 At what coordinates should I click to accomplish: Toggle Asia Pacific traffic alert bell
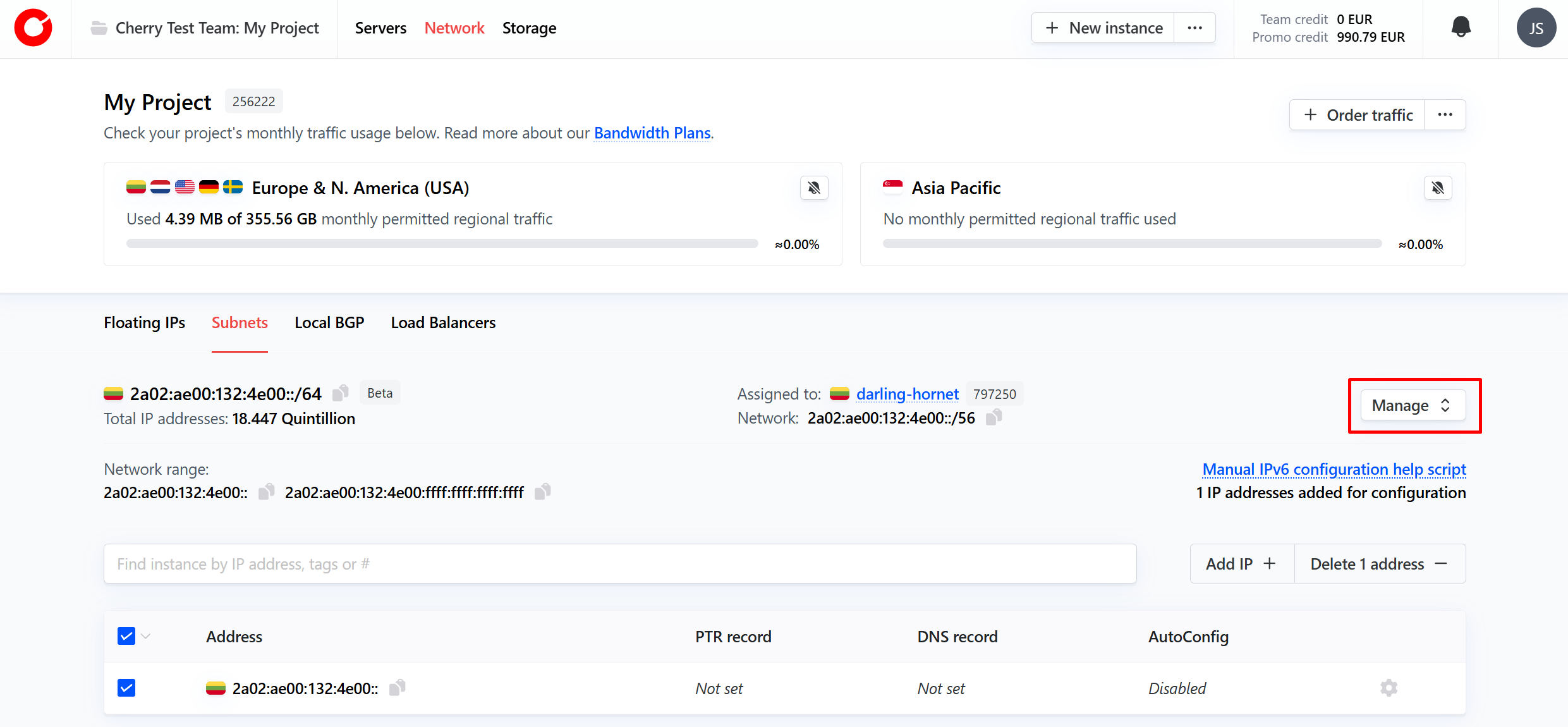[1437, 188]
